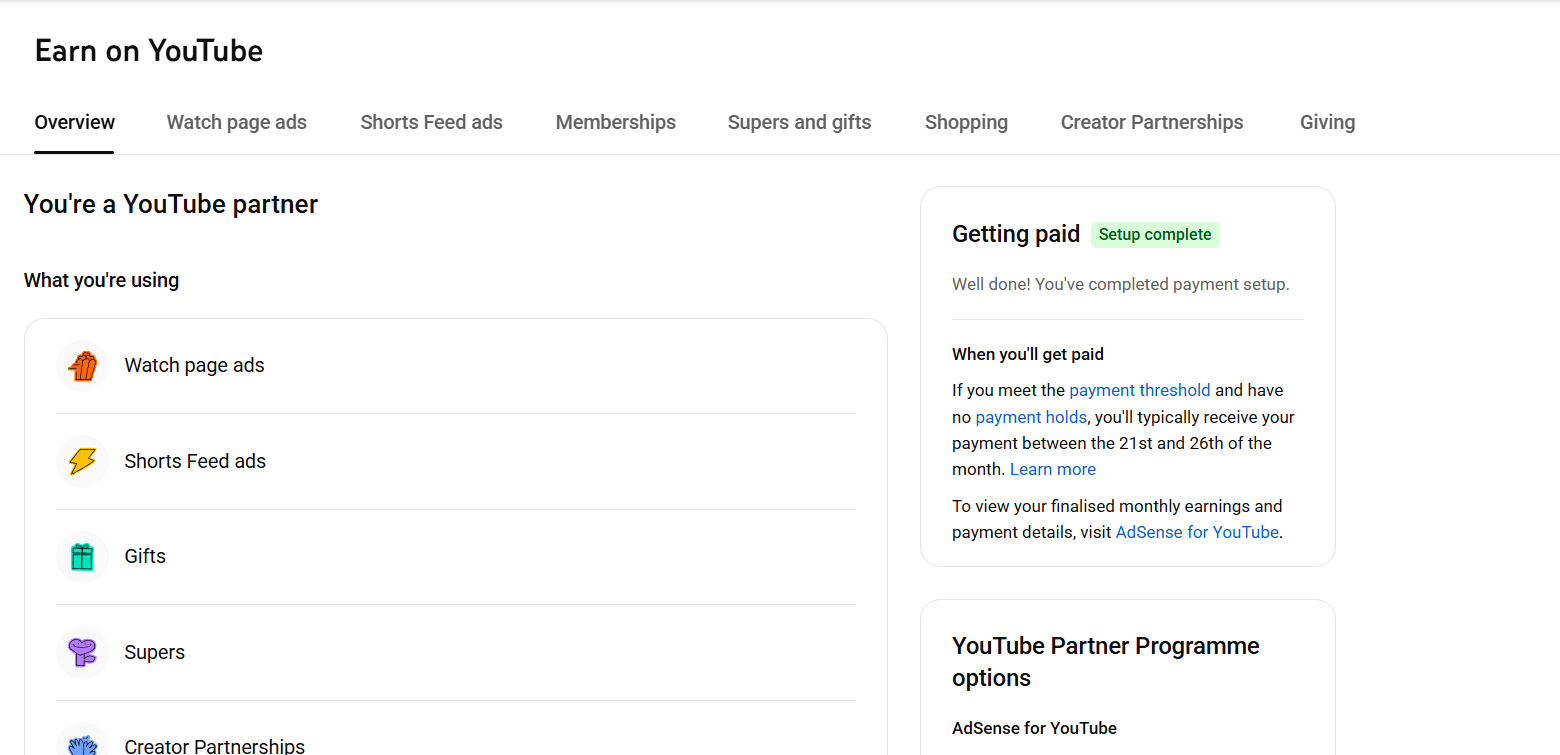This screenshot has width=1560, height=755.
Task: Click the Gifts present box icon
Action: (82, 557)
